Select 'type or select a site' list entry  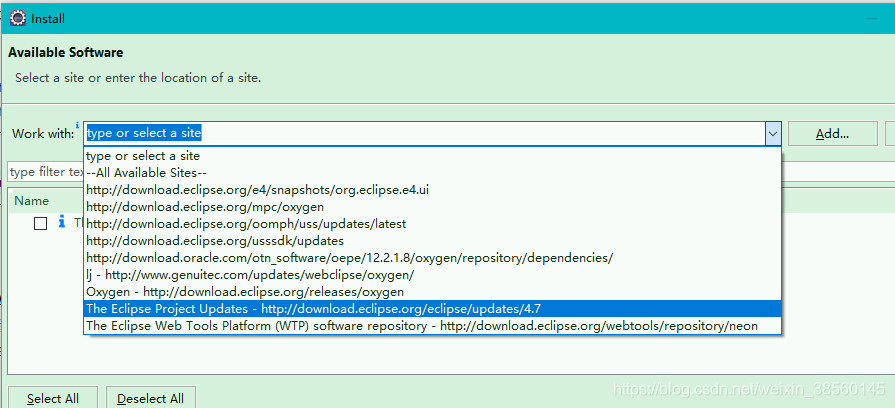pos(433,156)
